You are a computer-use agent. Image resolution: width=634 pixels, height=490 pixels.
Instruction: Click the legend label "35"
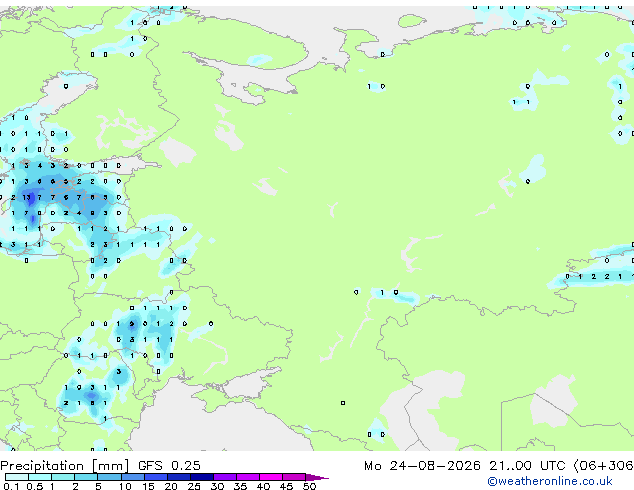pyautogui.click(x=240, y=486)
